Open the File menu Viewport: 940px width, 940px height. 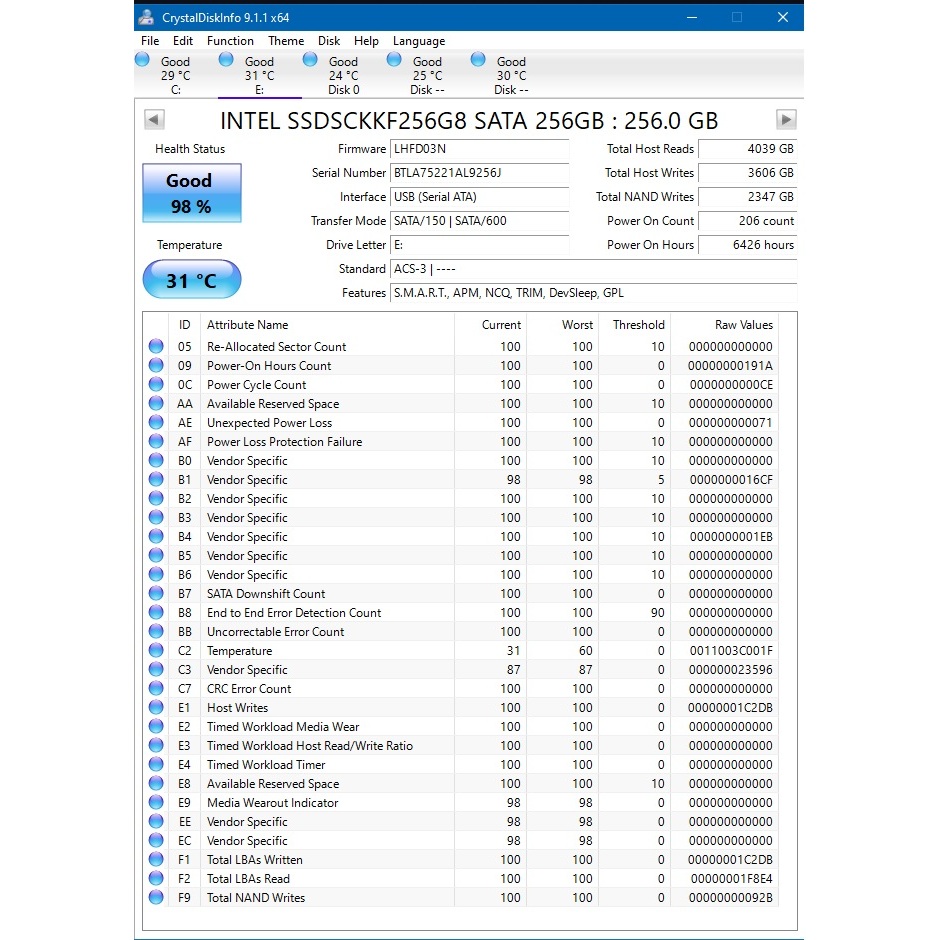pyautogui.click(x=150, y=41)
